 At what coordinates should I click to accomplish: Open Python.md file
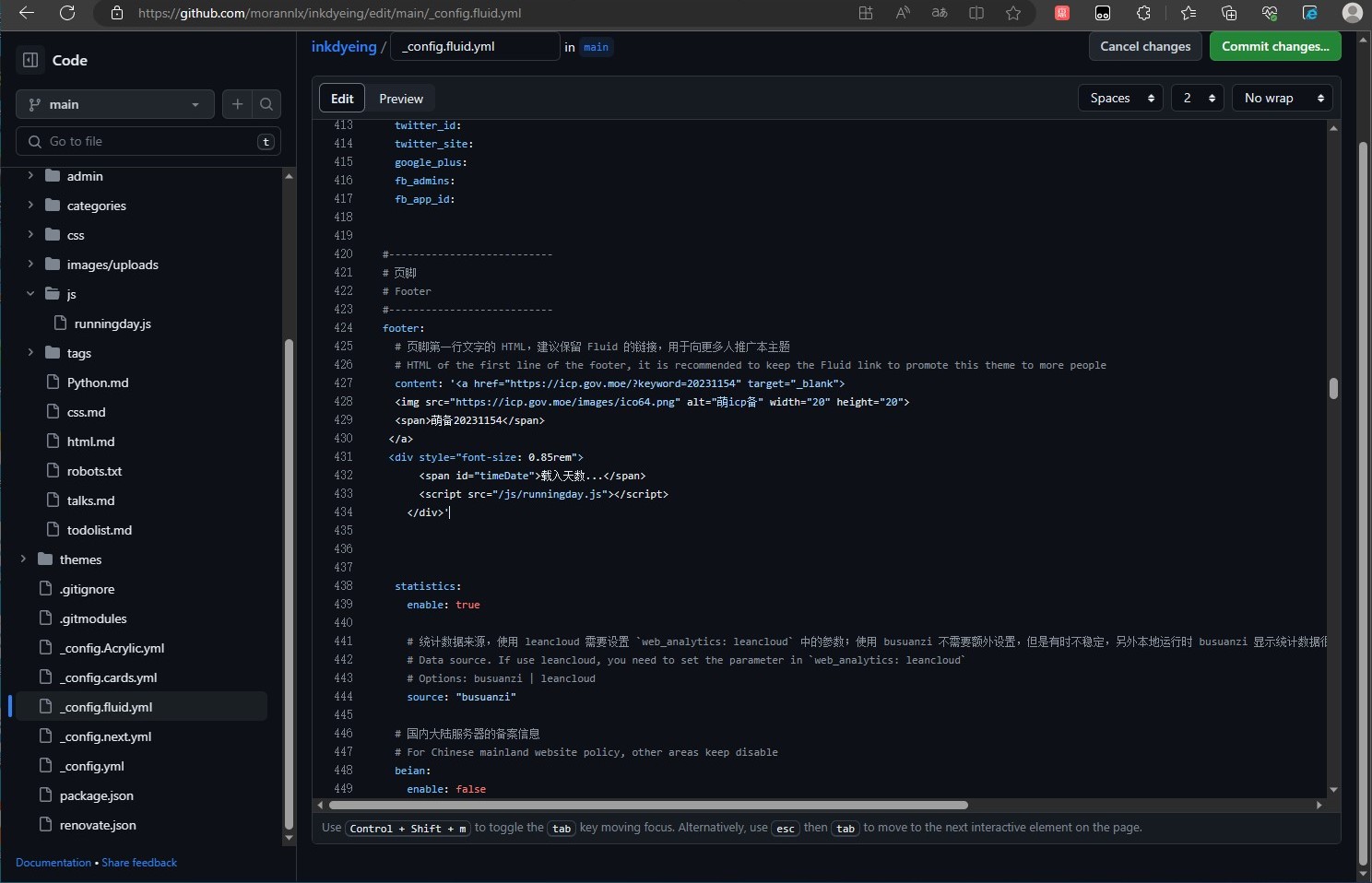(x=98, y=383)
